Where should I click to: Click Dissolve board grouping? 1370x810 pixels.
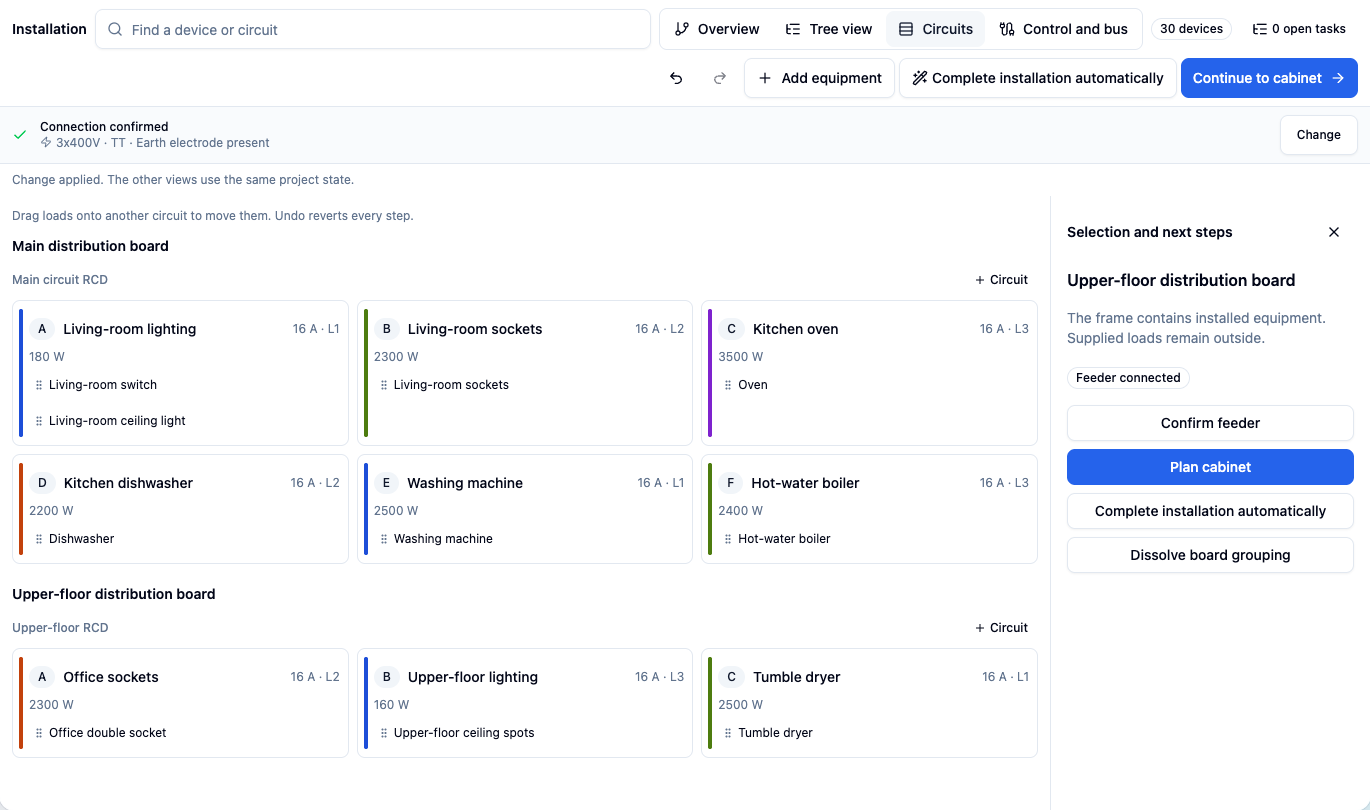click(x=1210, y=555)
